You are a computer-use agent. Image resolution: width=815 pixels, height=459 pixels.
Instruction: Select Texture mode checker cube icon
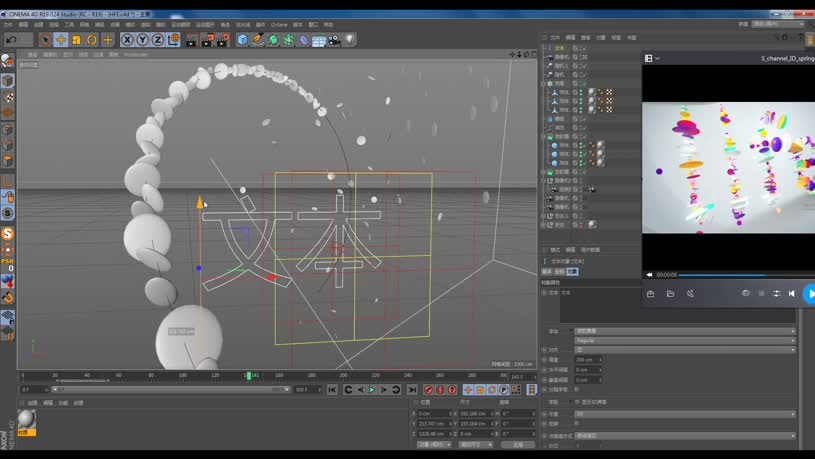pos(7,97)
